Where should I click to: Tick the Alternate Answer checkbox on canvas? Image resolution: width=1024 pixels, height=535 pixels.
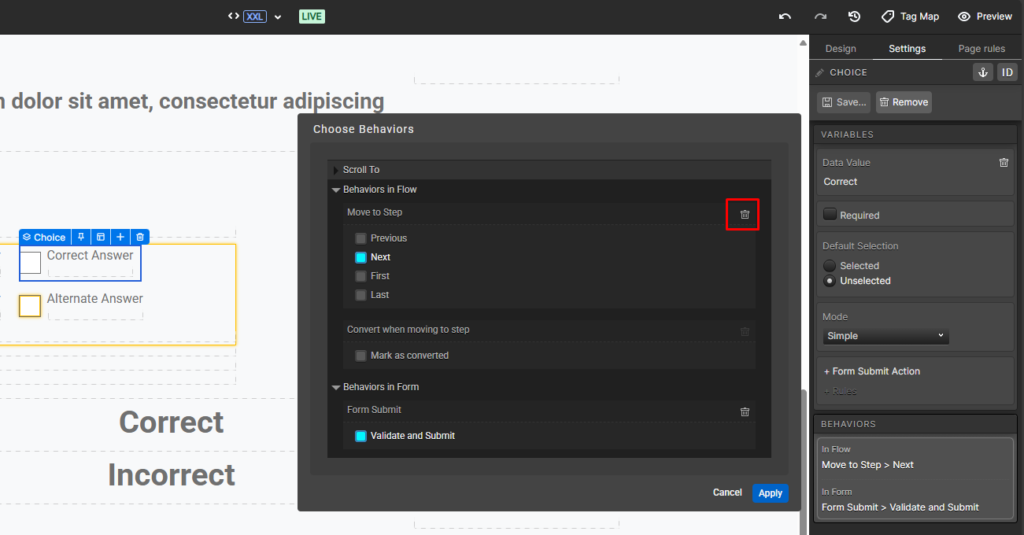29,306
